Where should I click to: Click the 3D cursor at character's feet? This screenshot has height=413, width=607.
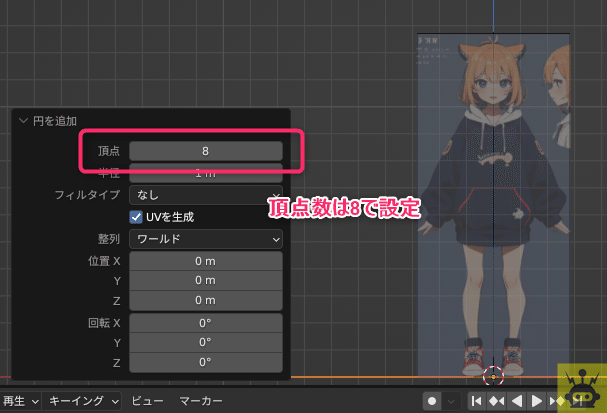click(494, 376)
